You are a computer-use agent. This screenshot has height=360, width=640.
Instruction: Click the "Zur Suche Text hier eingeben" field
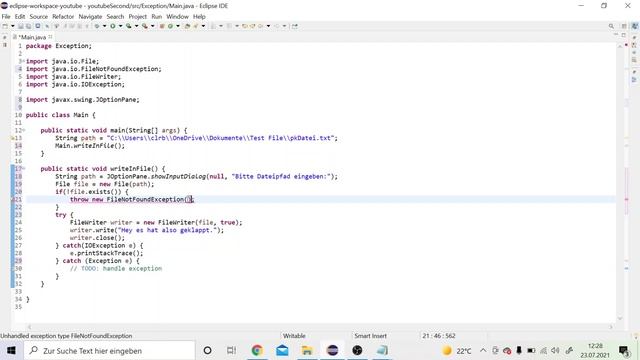(x=109, y=351)
